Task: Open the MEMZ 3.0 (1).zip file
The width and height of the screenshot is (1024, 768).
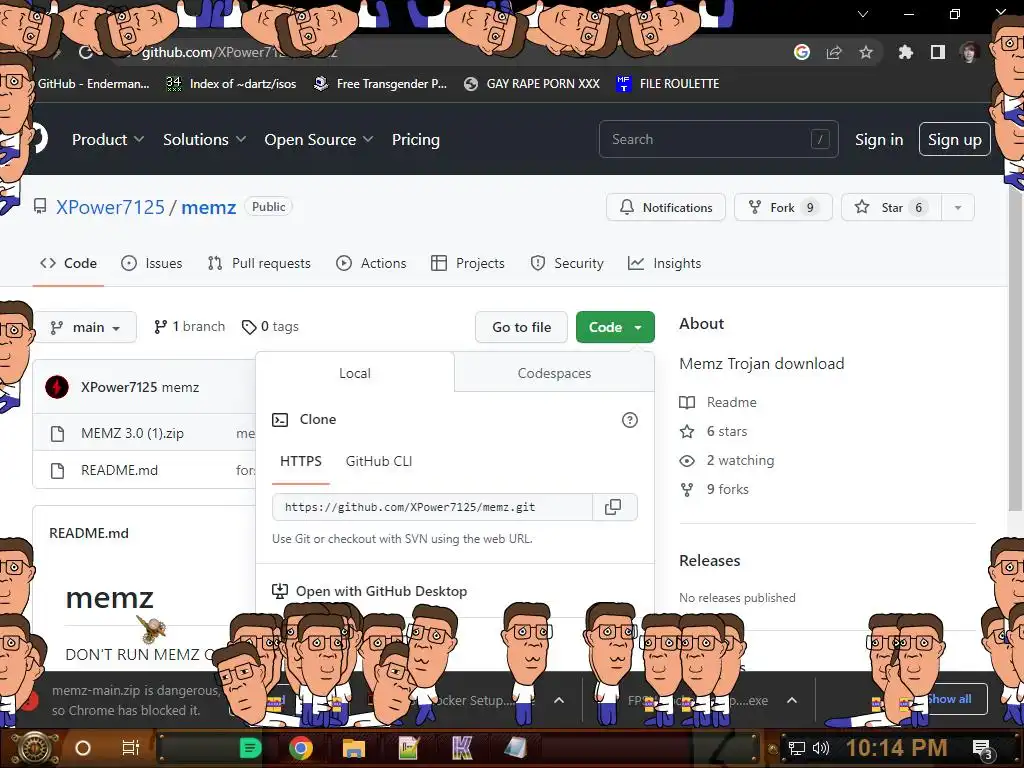Action: click(x=132, y=433)
